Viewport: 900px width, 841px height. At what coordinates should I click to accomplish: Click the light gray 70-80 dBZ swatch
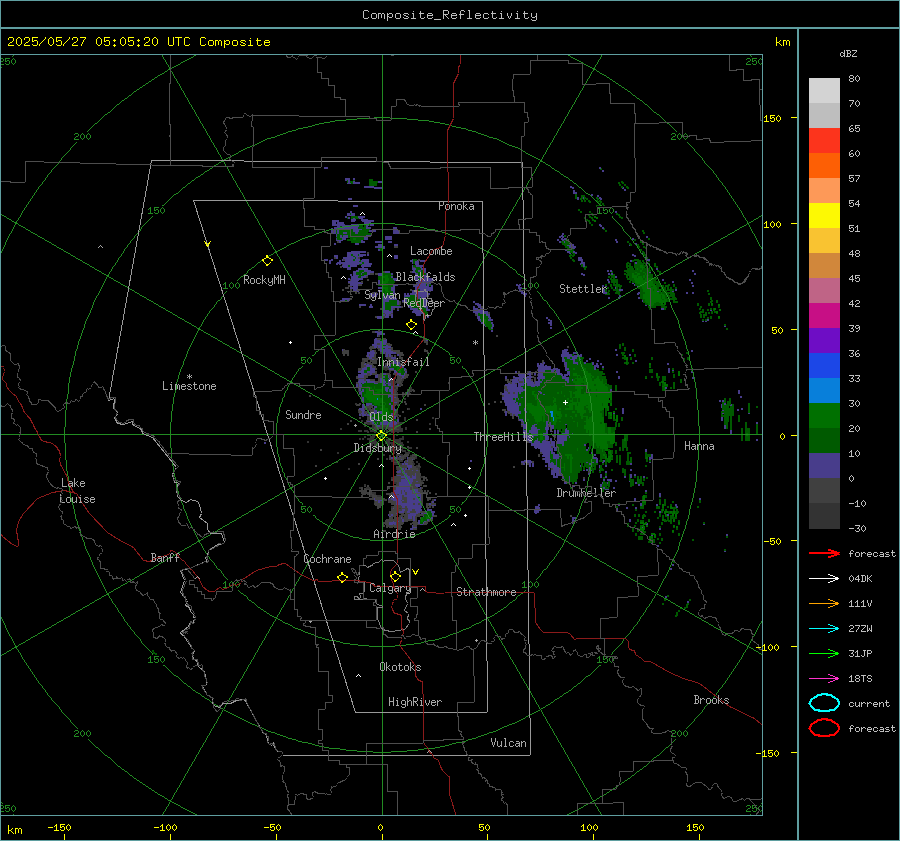824,91
